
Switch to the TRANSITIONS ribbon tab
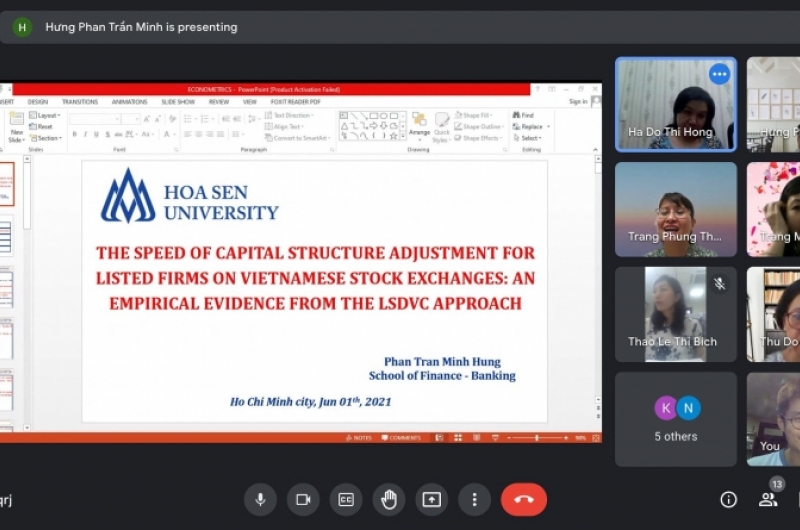(x=79, y=102)
